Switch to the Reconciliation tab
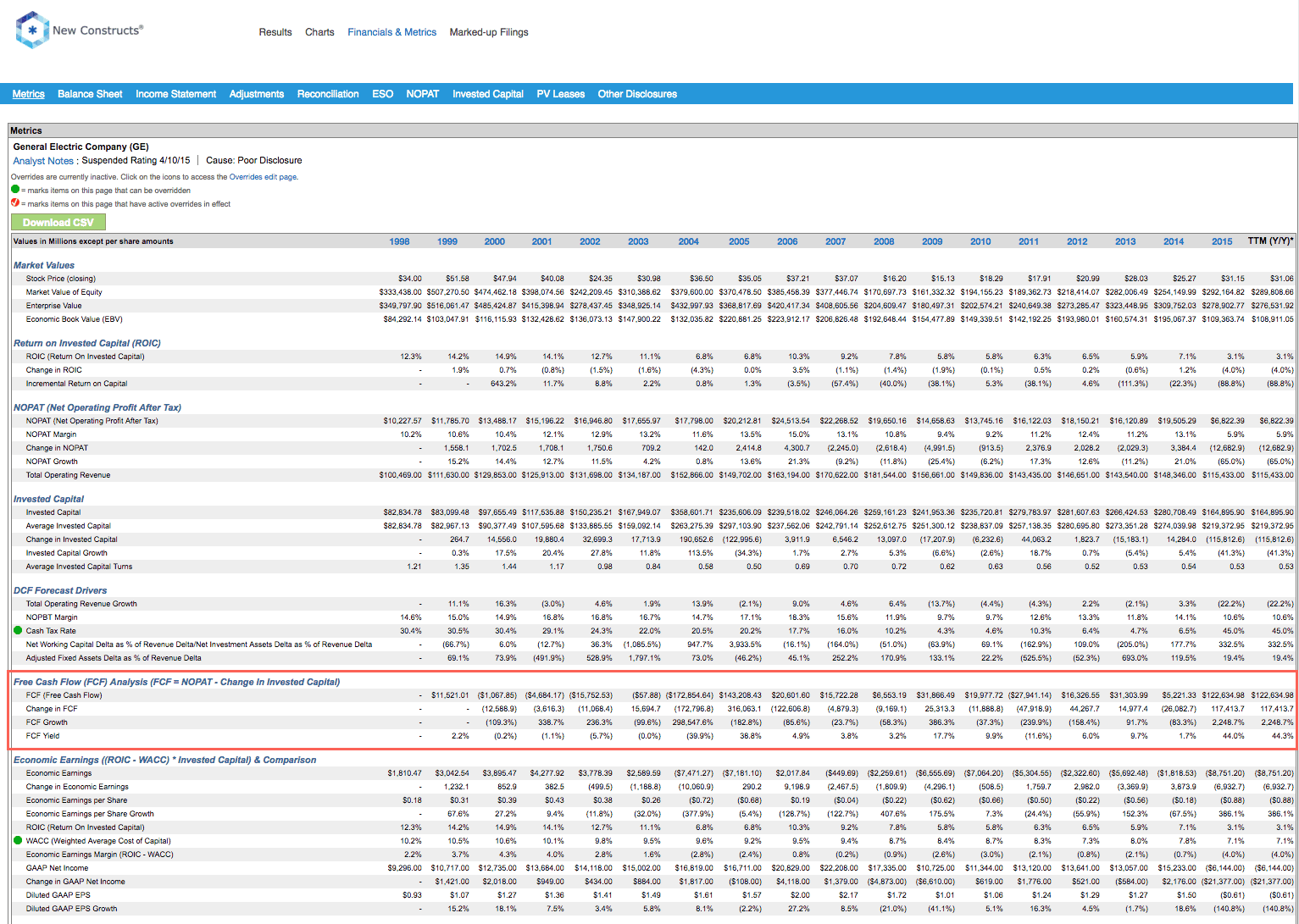Image resolution: width=1299 pixels, height=924 pixels. [x=328, y=94]
